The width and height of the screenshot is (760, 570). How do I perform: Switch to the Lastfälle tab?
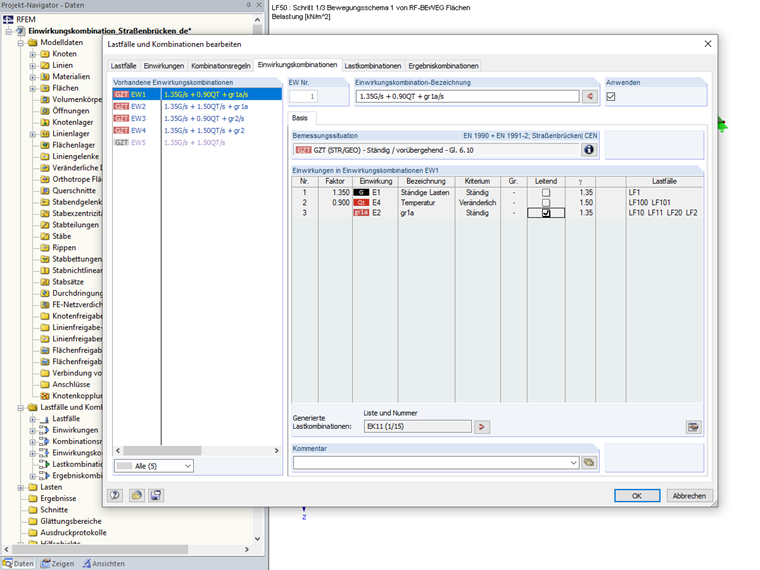(x=124, y=66)
